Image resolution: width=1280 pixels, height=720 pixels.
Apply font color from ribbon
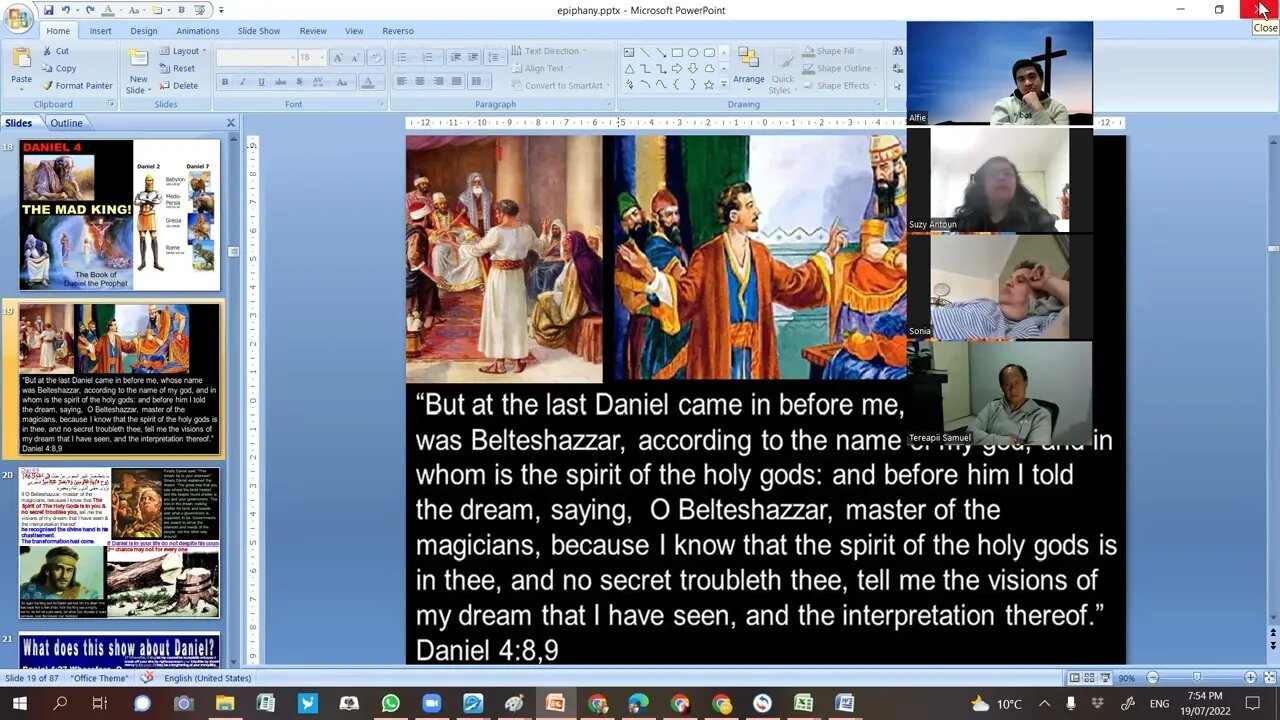pos(370,82)
